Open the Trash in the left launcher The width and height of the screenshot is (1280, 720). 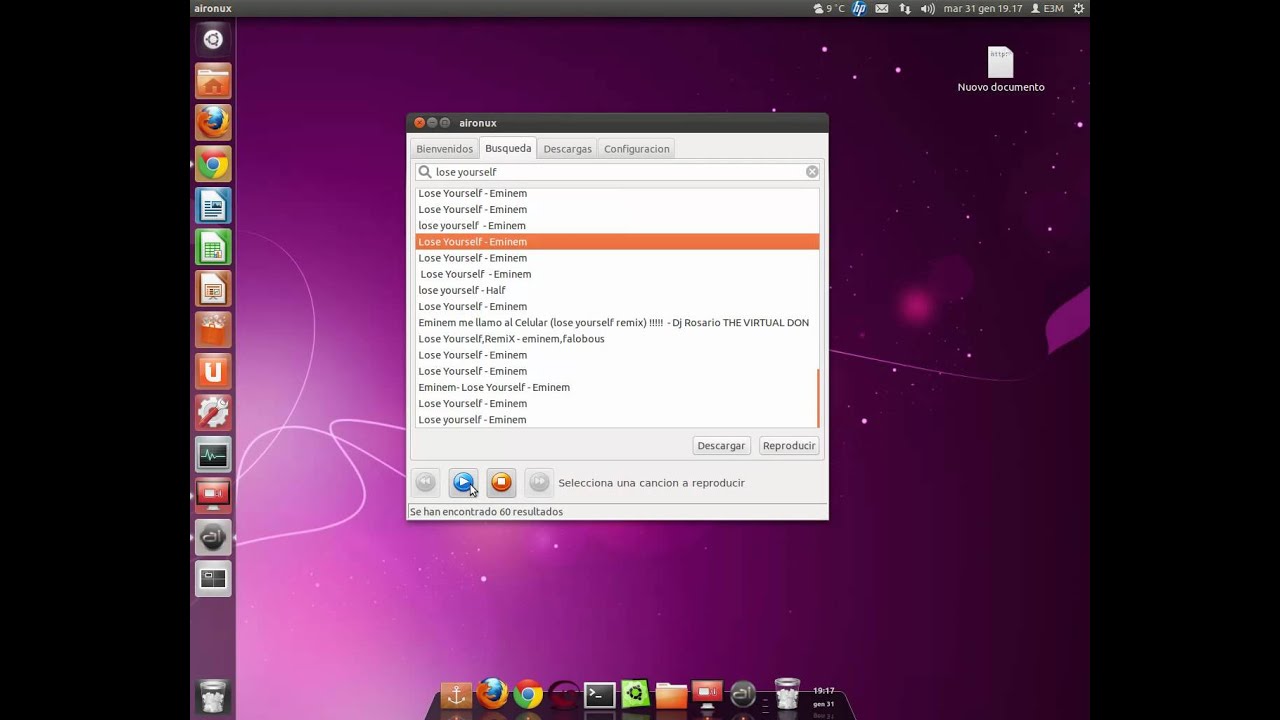tap(213, 695)
